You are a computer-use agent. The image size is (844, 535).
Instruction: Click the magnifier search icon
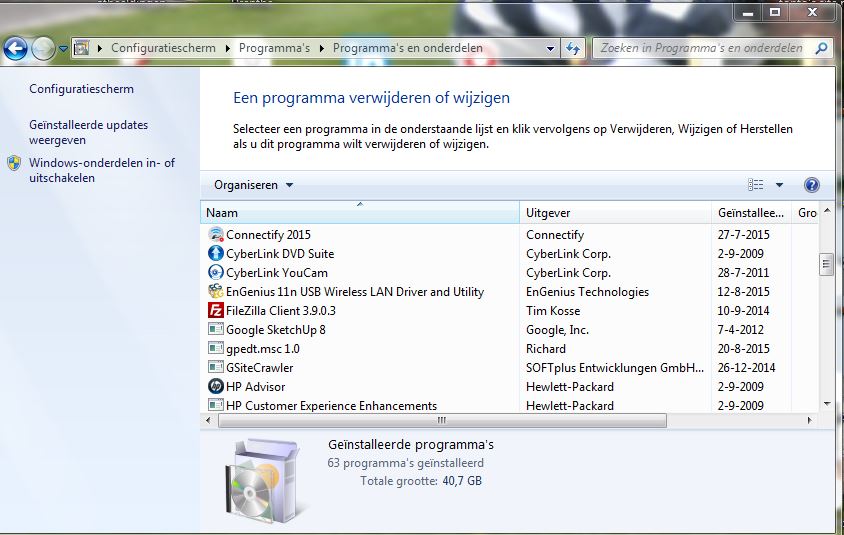821,48
